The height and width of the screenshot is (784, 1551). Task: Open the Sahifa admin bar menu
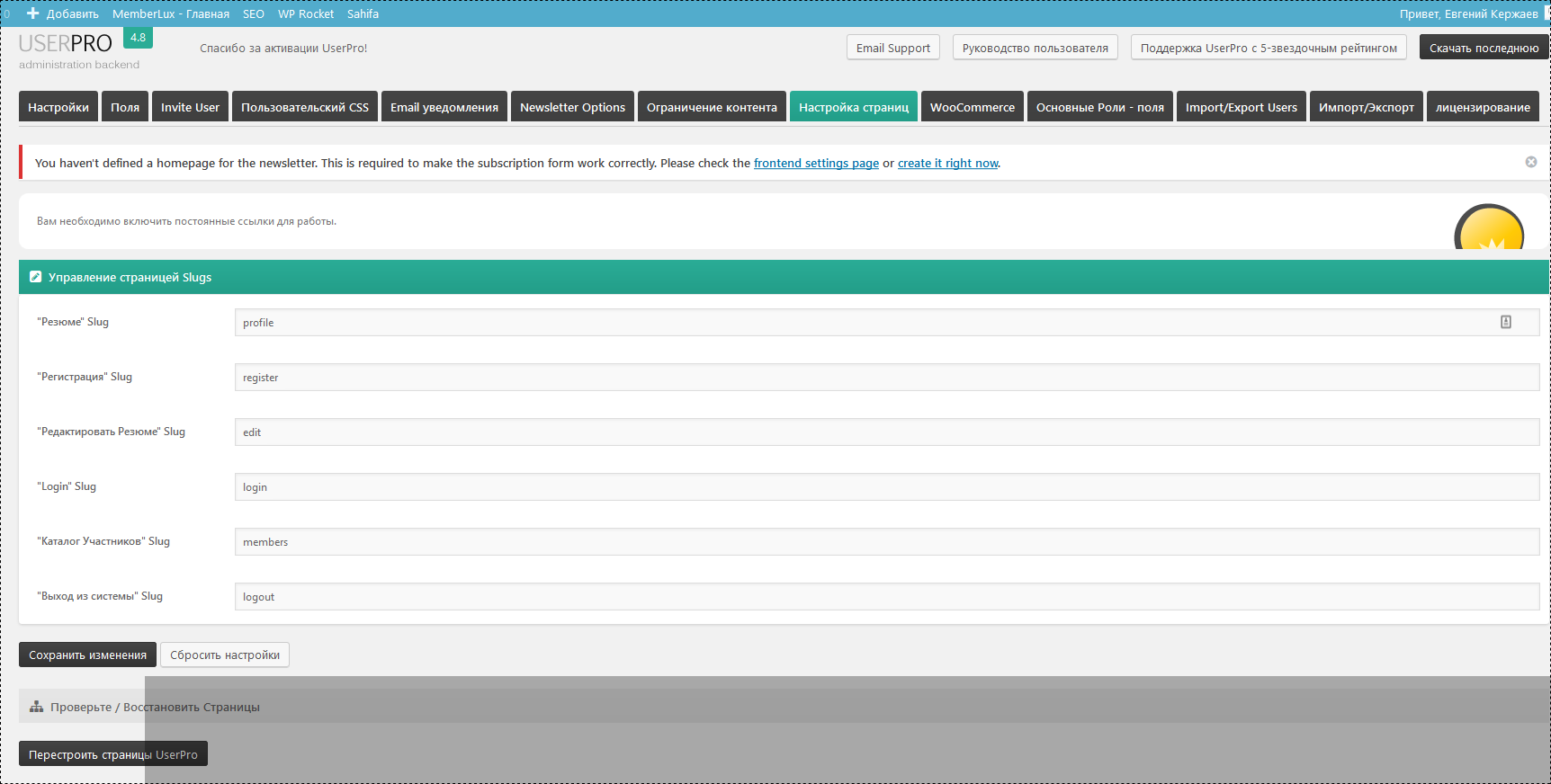[363, 13]
